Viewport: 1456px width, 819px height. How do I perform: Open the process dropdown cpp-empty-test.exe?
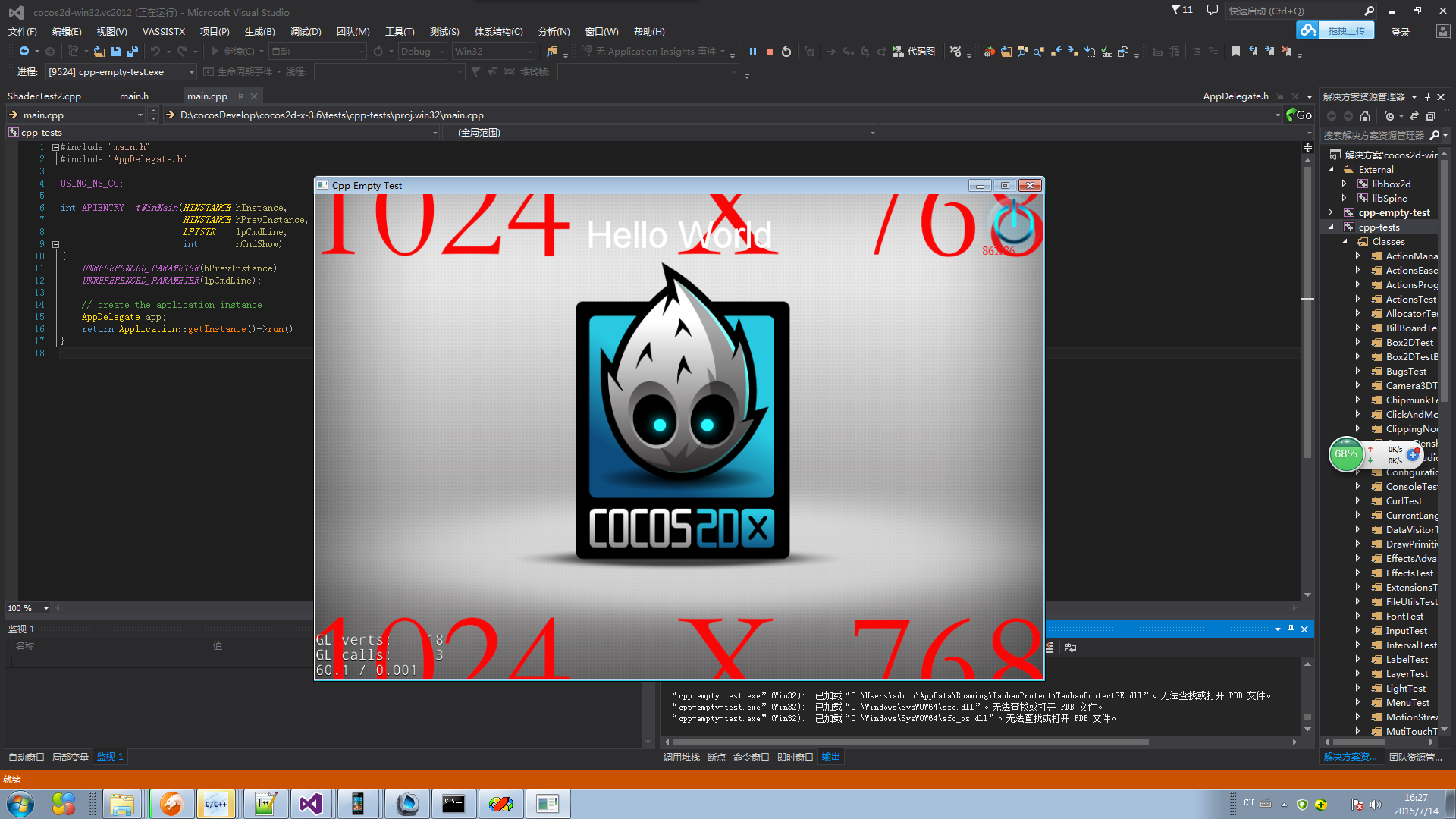coord(121,72)
